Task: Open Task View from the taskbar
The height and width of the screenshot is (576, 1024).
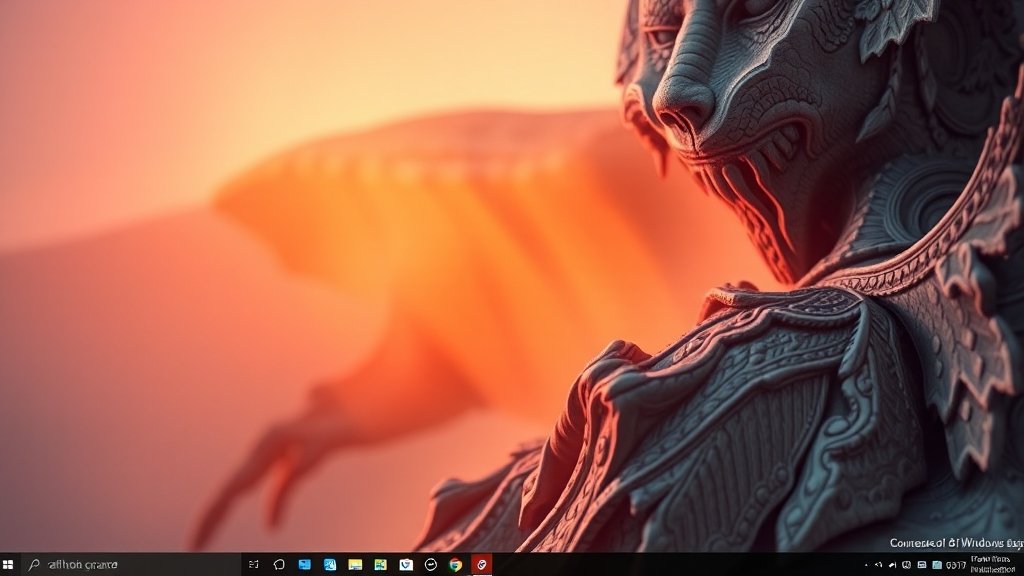Action: pos(253,565)
